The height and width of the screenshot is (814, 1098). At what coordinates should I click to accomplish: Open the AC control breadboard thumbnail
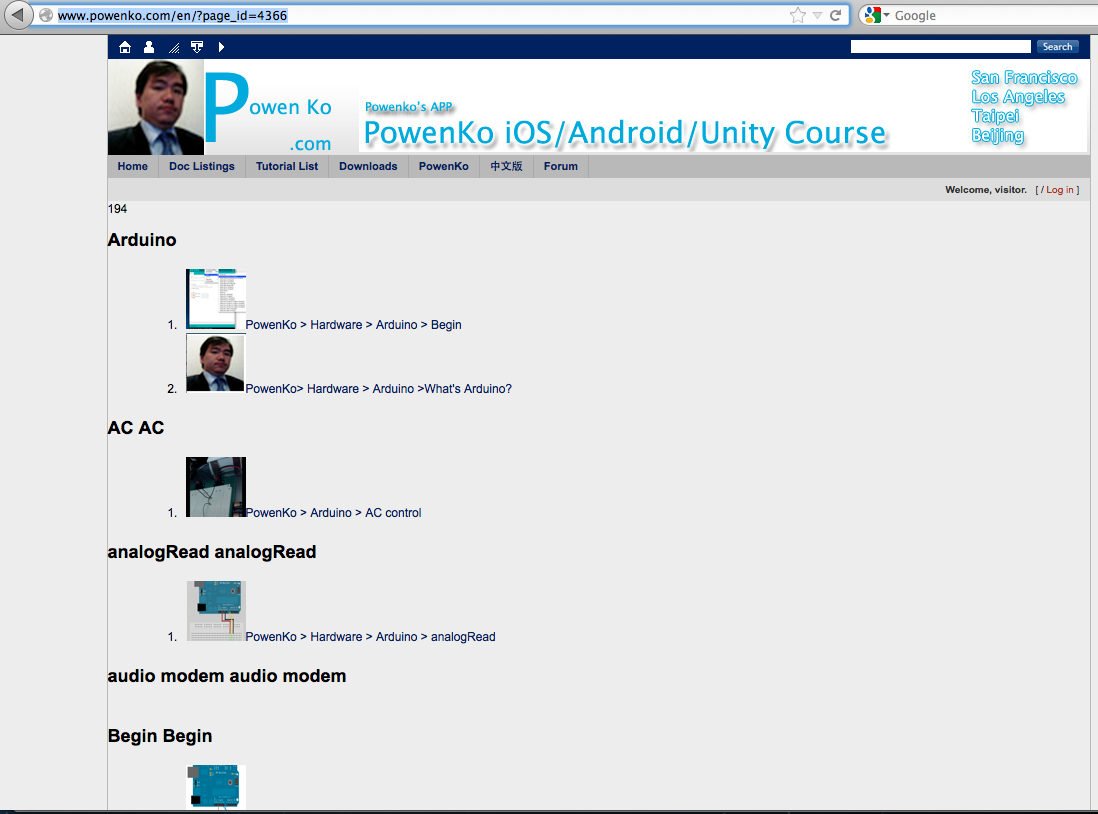tap(216, 487)
